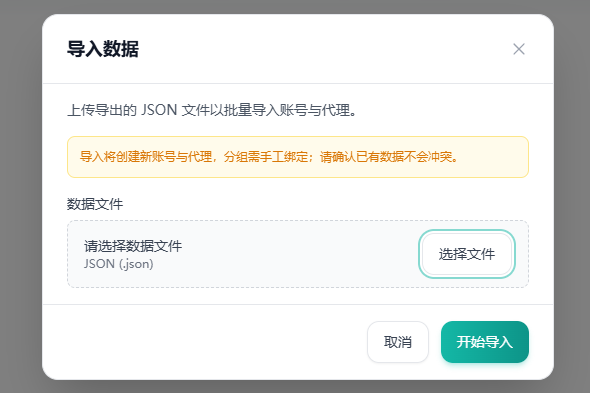Click the 数据文件 field label
This screenshot has width=590, height=393.
tap(95, 204)
